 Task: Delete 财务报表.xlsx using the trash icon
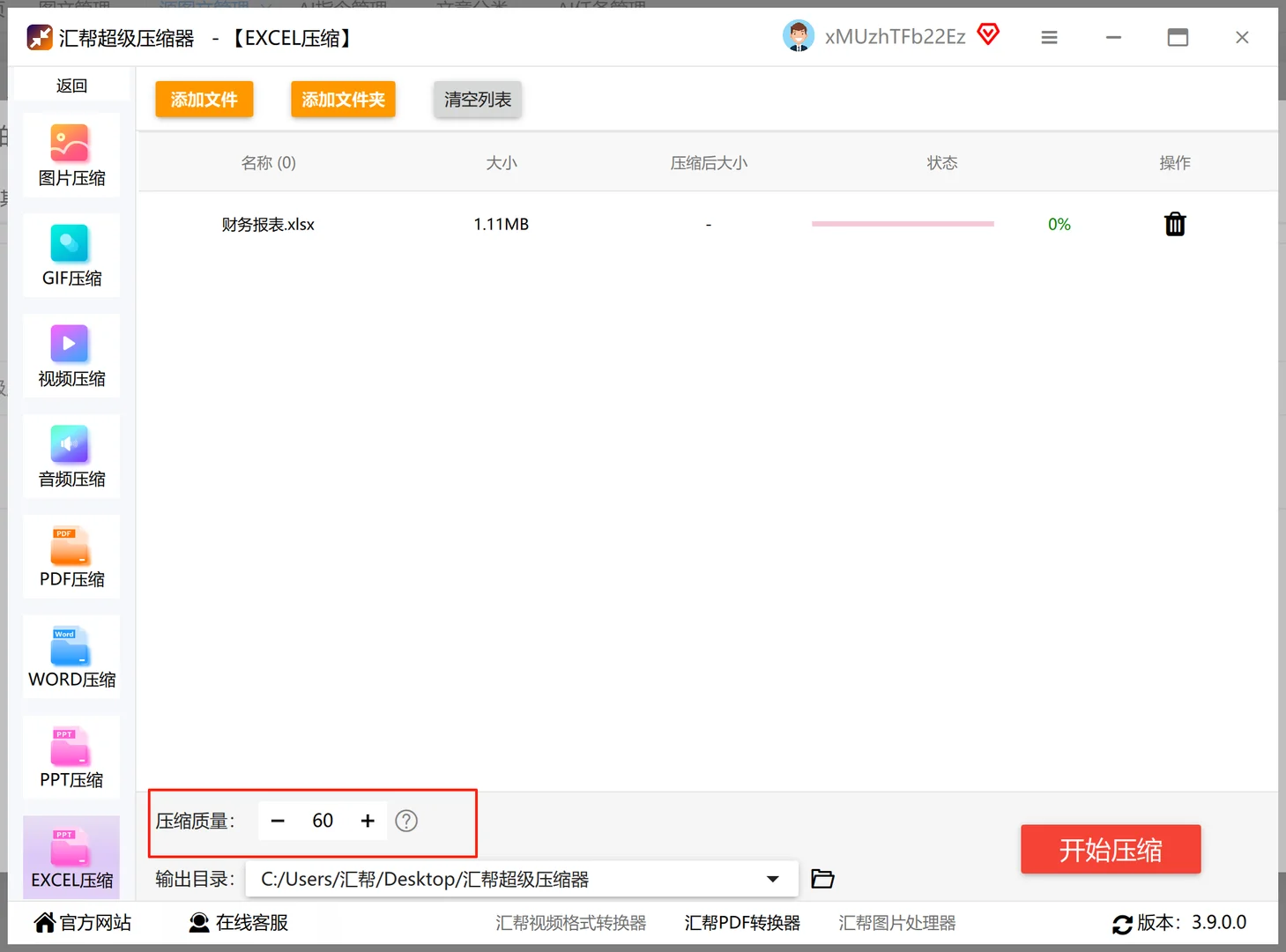[1175, 224]
